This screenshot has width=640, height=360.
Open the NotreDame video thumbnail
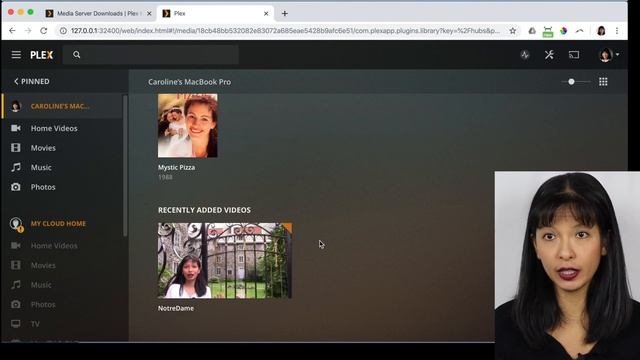click(225, 260)
